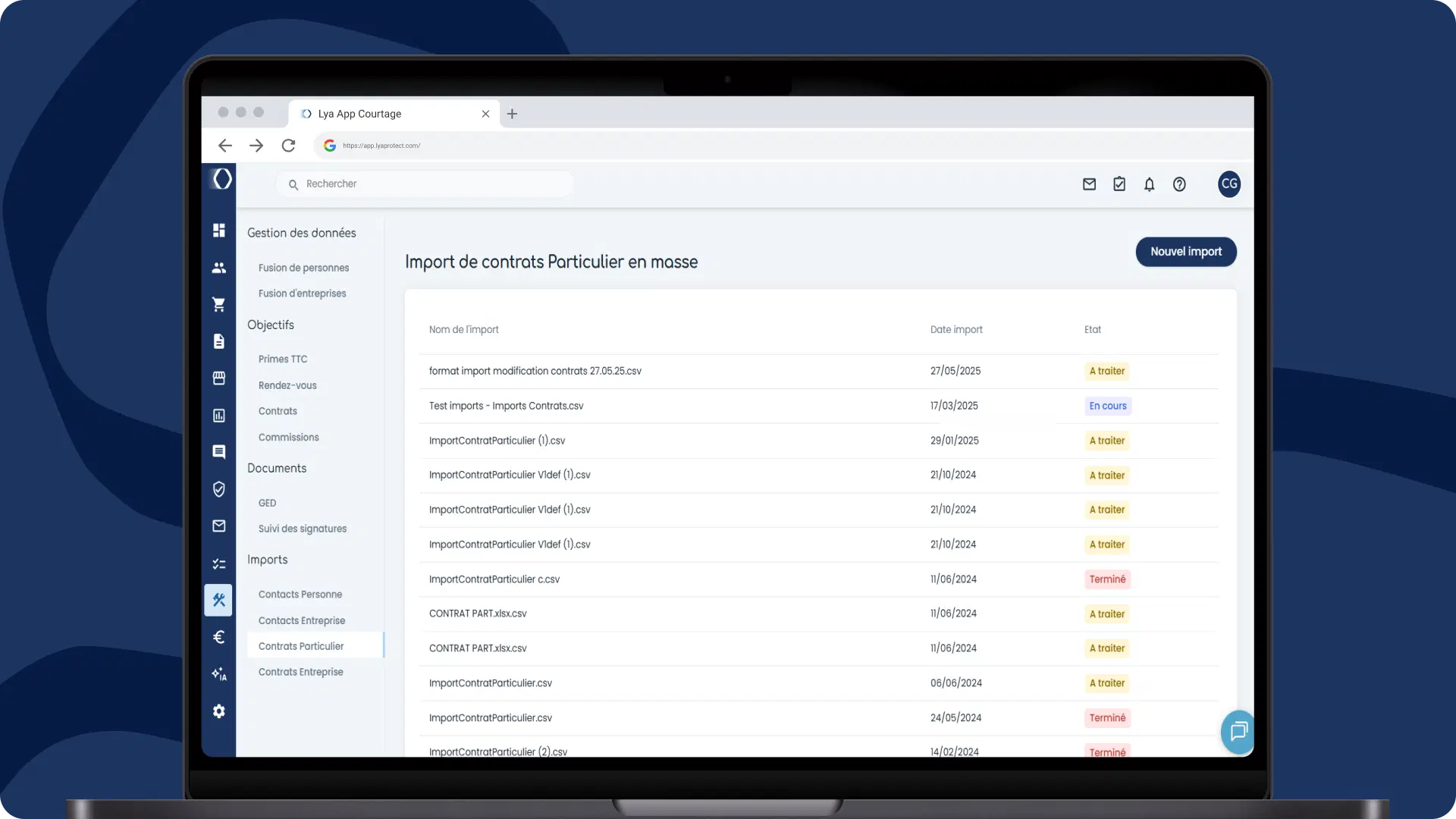Click date 29/01/2025 cell
Viewport: 1456px width, 819px height.
pos(955,441)
